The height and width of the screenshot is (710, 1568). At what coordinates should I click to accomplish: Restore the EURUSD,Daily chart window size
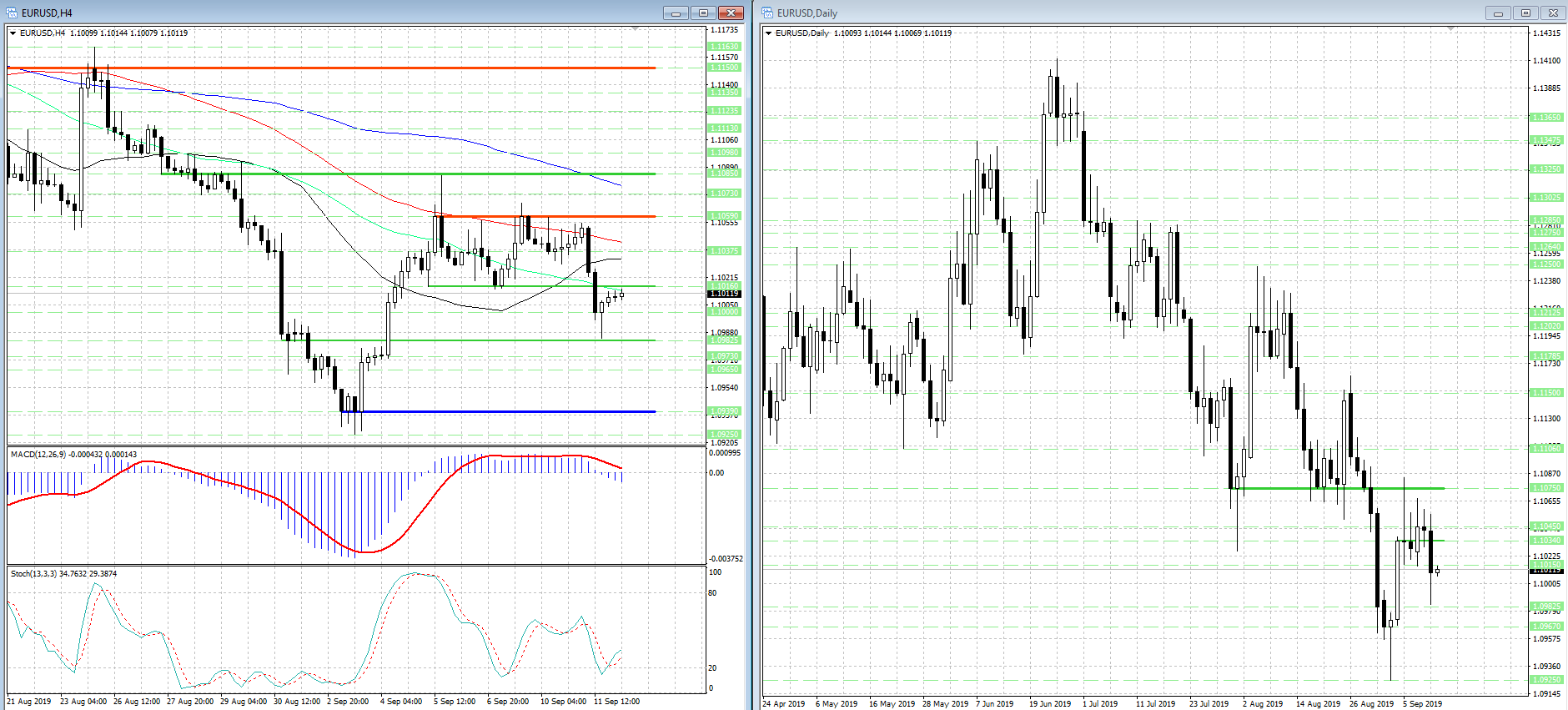[1525, 13]
